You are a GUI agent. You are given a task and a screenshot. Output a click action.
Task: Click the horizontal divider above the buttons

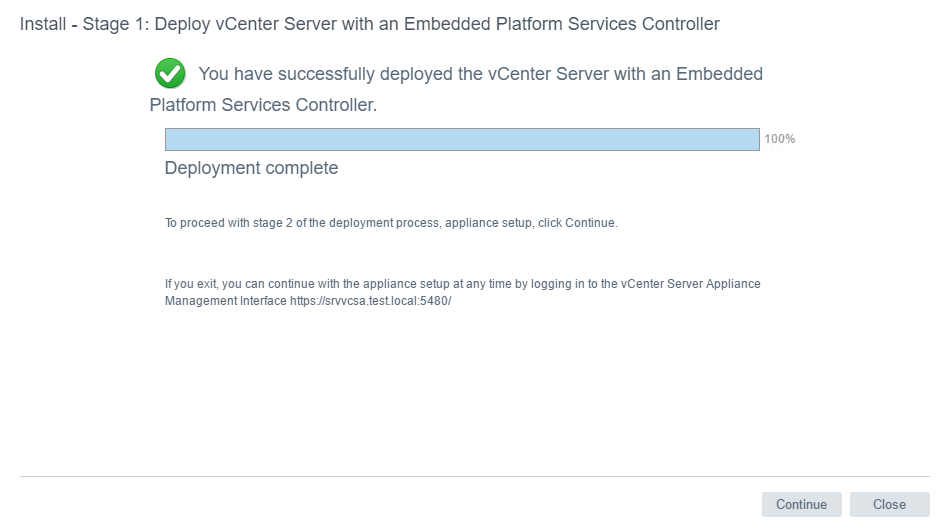pos(475,477)
